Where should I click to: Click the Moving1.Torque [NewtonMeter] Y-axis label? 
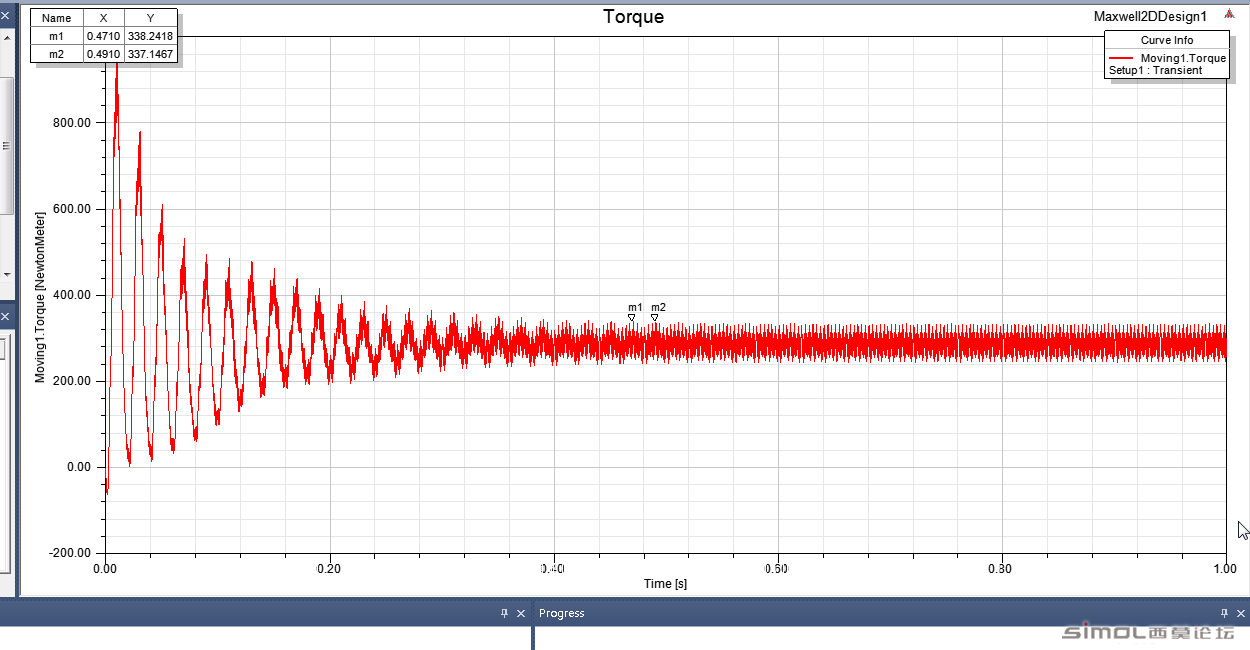click(41, 297)
